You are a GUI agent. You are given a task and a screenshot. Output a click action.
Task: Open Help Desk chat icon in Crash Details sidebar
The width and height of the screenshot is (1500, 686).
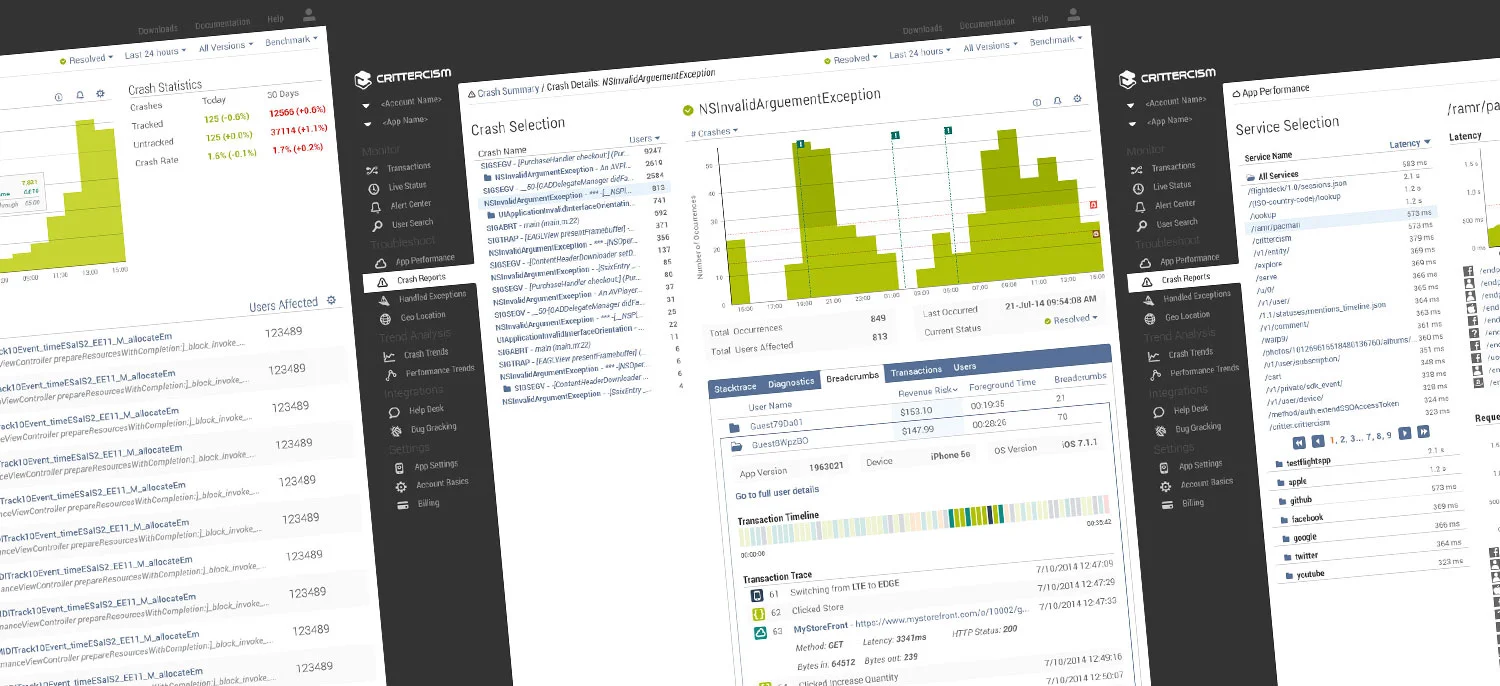click(x=392, y=411)
